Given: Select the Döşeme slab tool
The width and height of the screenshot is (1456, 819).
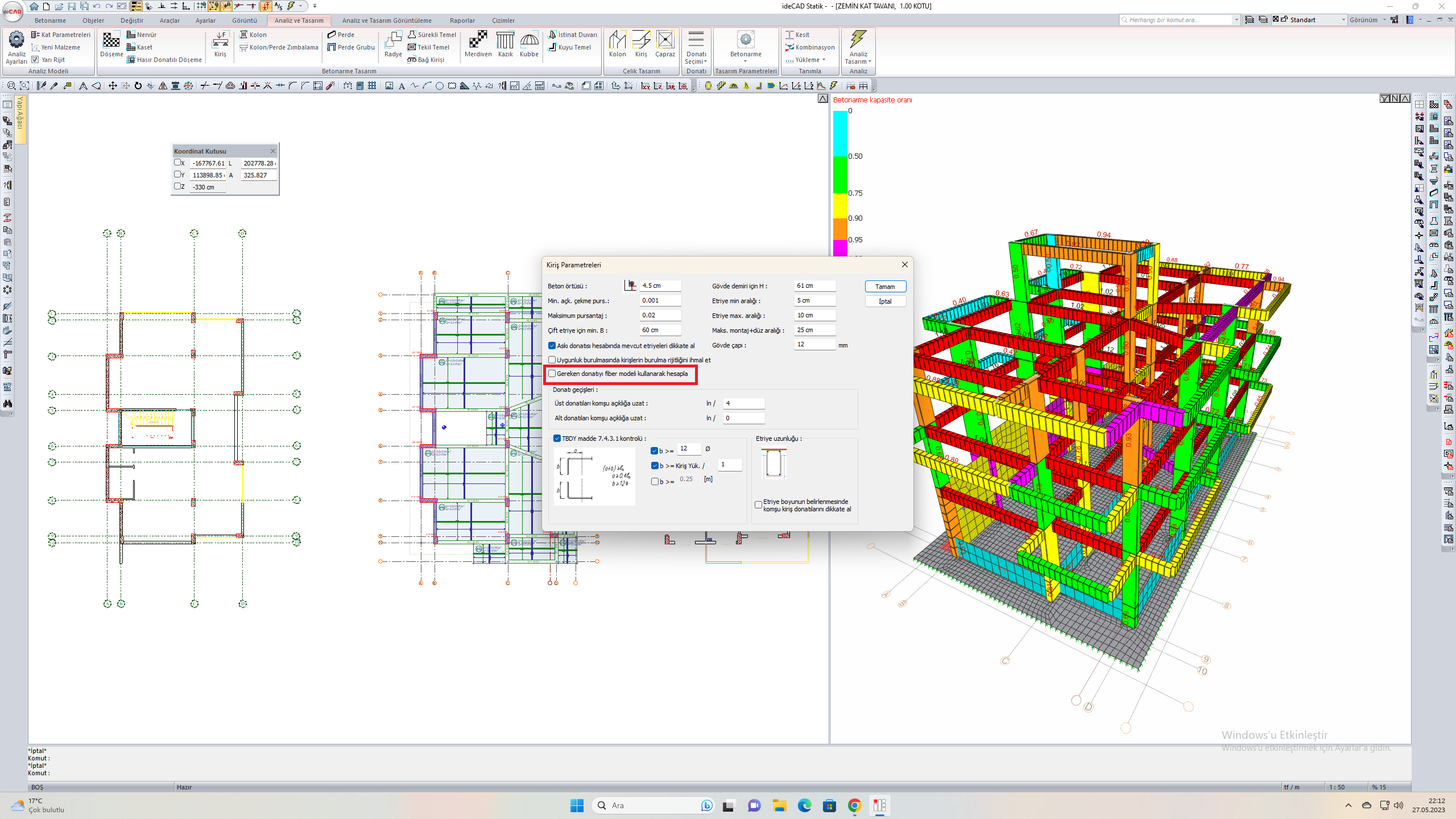Looking at the screenshot, I should [111, 44].
